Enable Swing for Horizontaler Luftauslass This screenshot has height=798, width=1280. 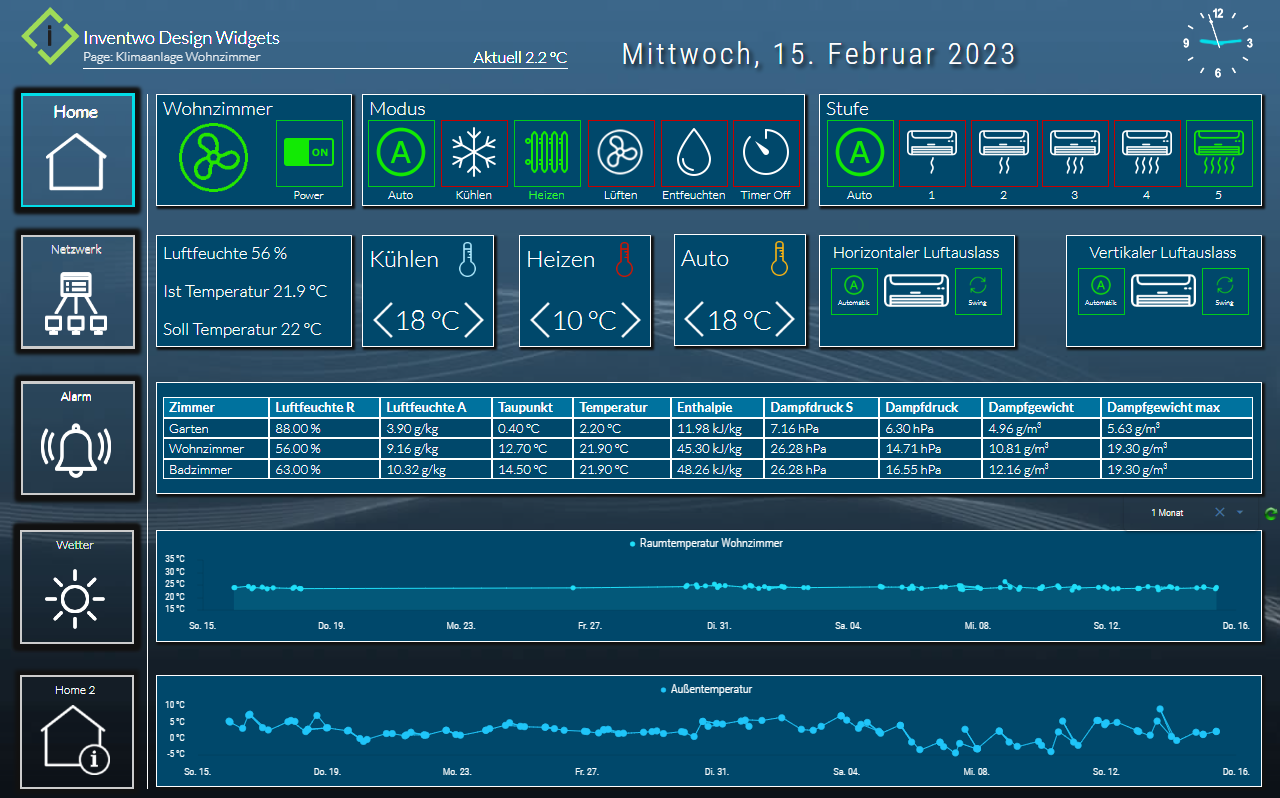click(978, 291)
